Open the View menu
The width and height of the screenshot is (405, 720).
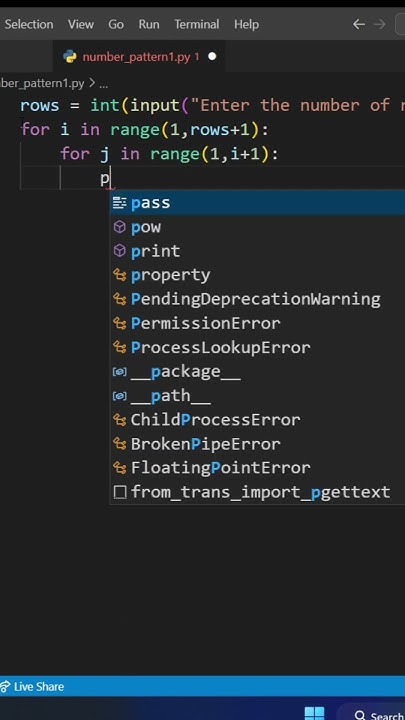coord(81,24)
